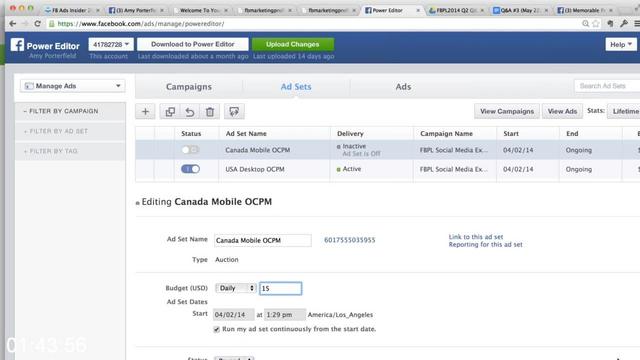
Task: Switch to the Memorable Facebook browser tab
Action: pyautogui.click(x=584, y=10)
